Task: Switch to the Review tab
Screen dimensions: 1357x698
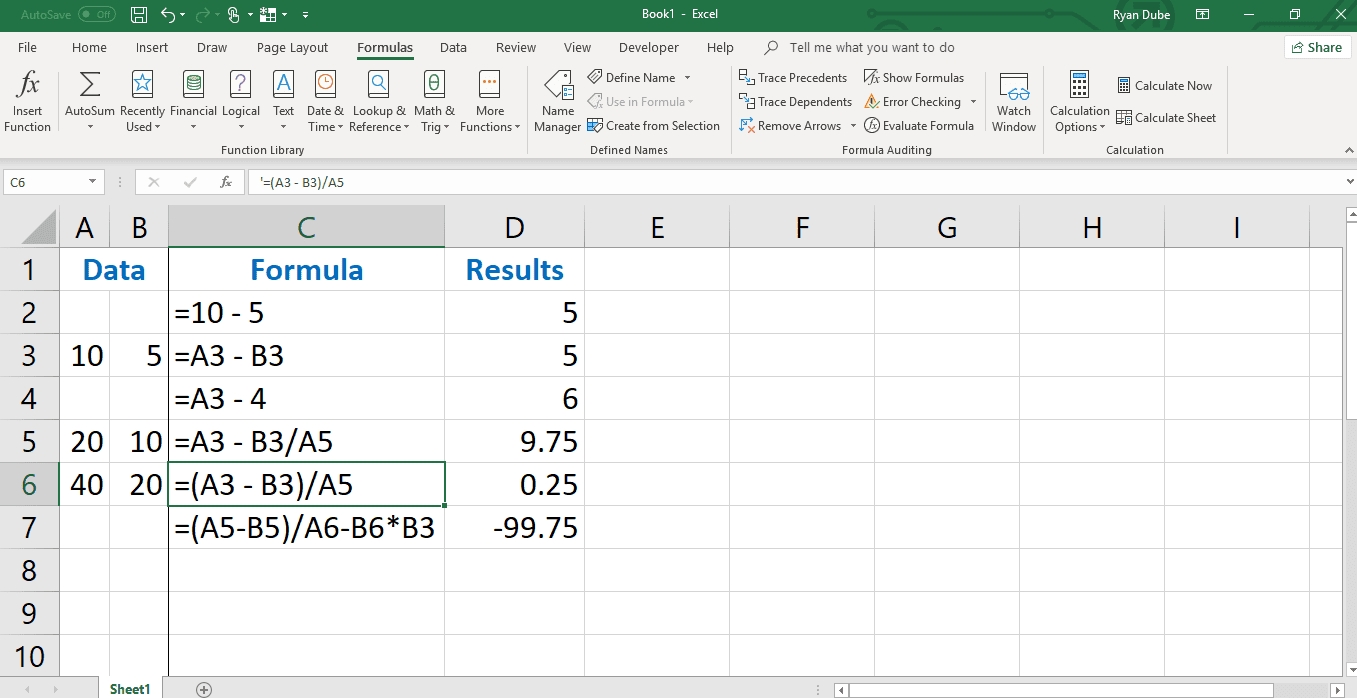Action: click(x=516, y=47)
